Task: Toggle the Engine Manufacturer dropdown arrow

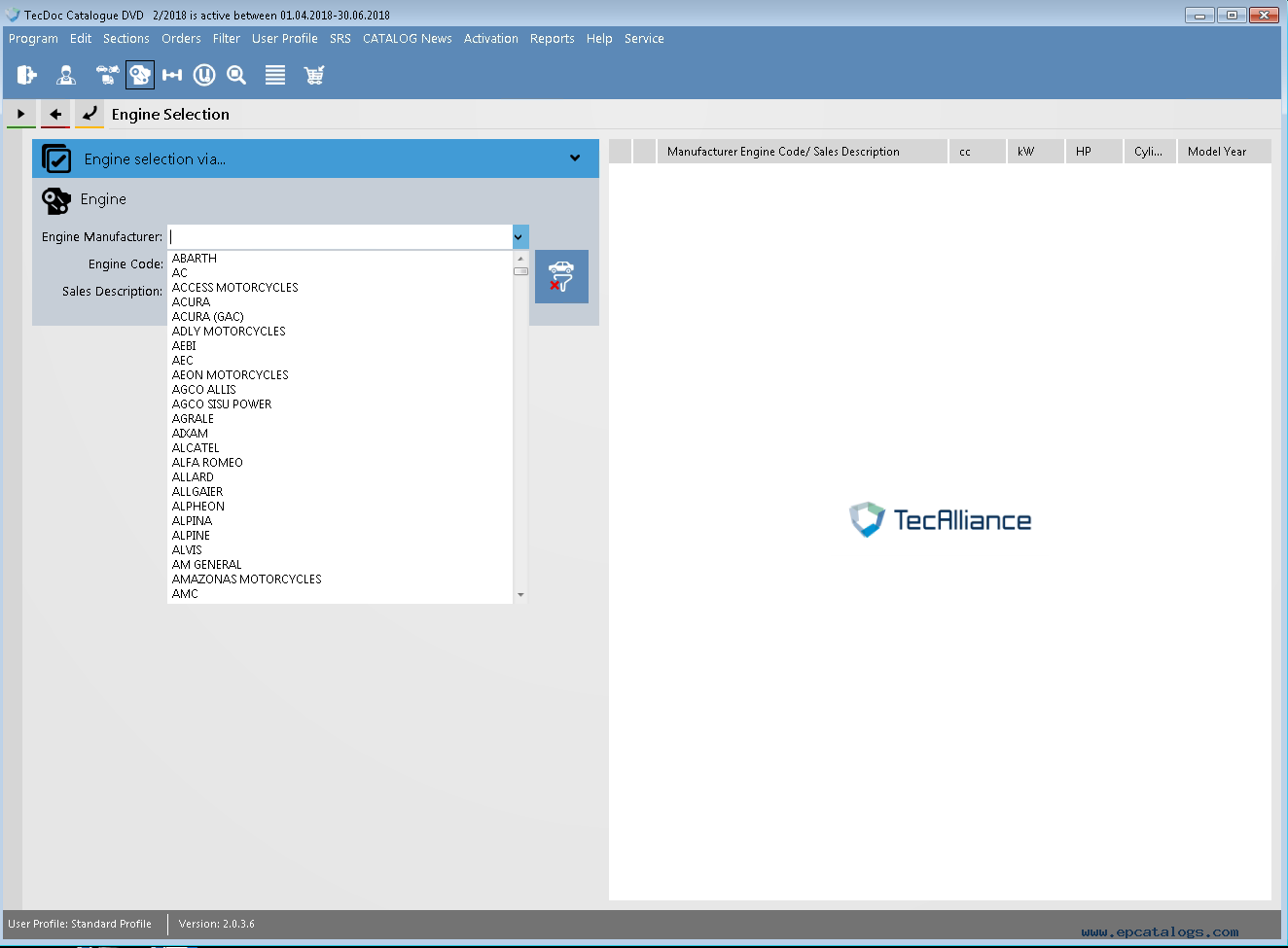Action: [519, 236]
